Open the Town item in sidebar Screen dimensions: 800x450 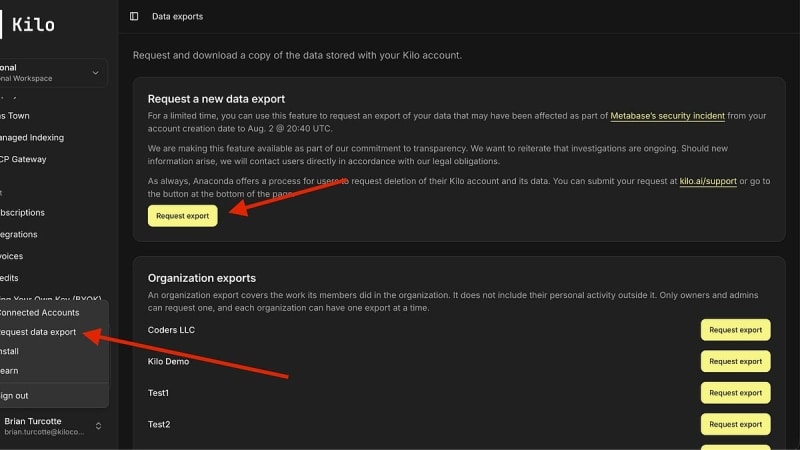coord(15,116)
